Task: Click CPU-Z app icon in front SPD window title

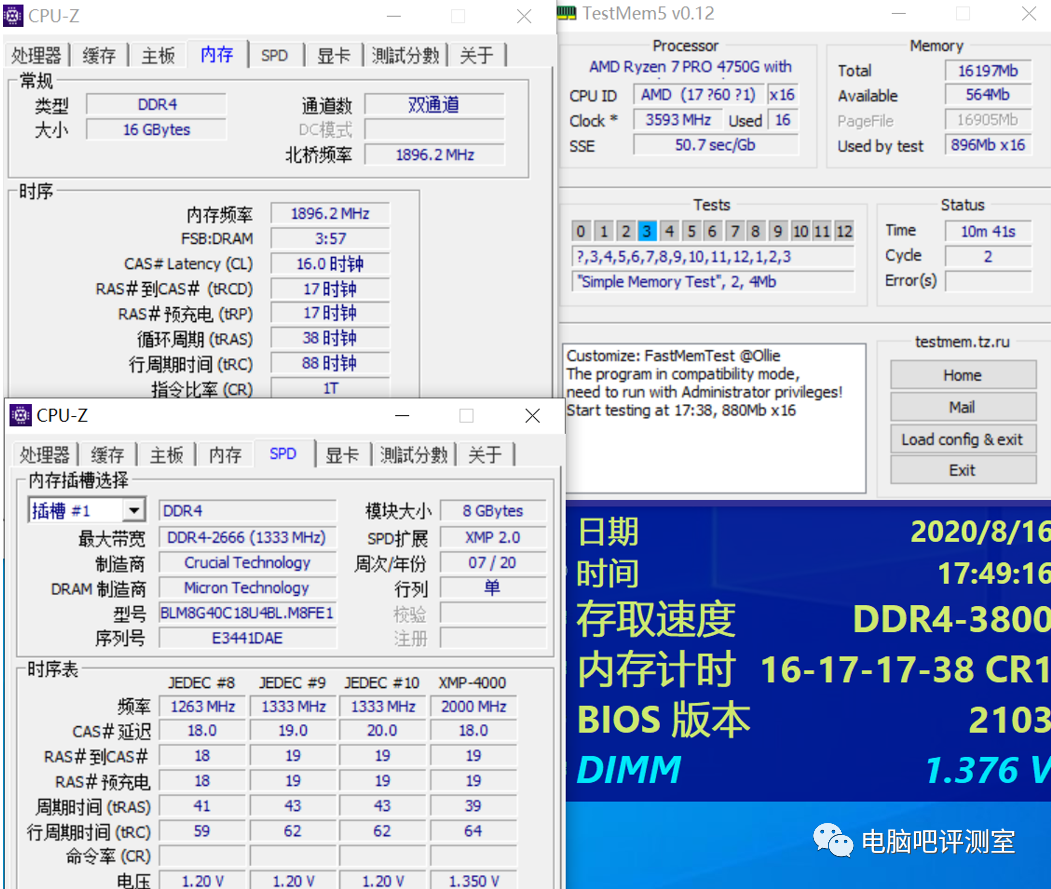Action: click(20, 416)
